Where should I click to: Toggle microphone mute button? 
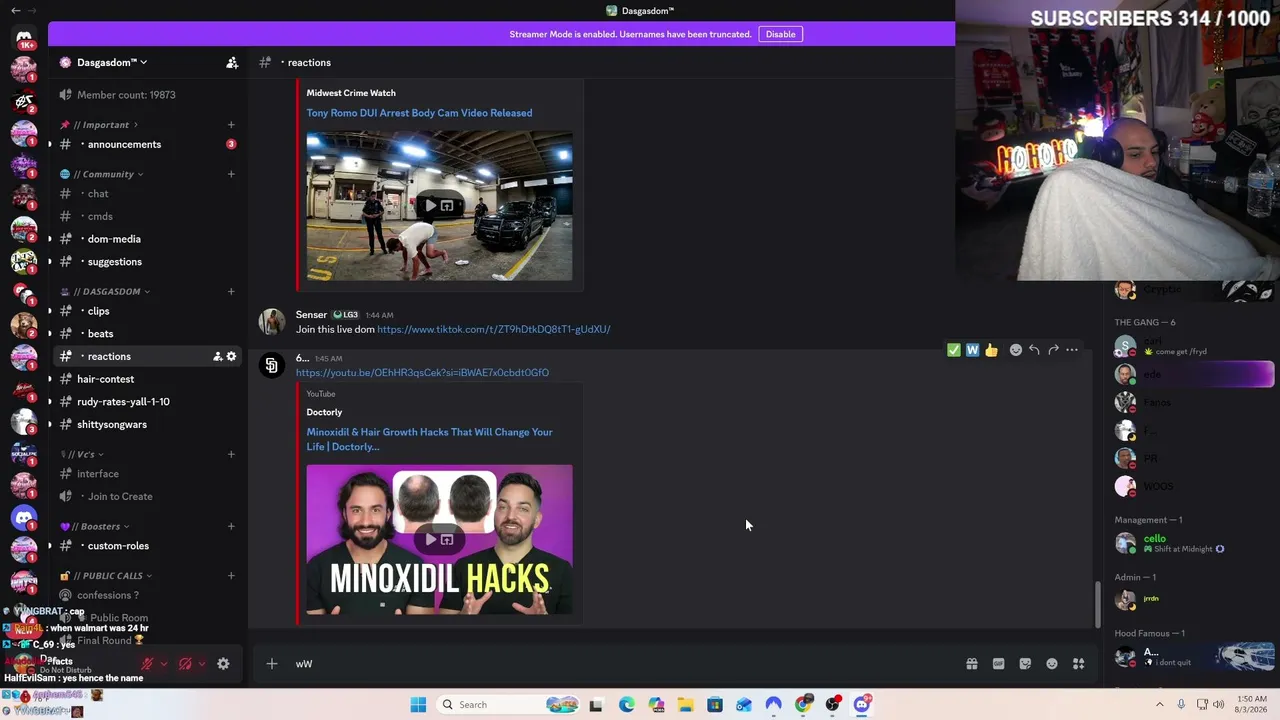(x=147, y=663)
